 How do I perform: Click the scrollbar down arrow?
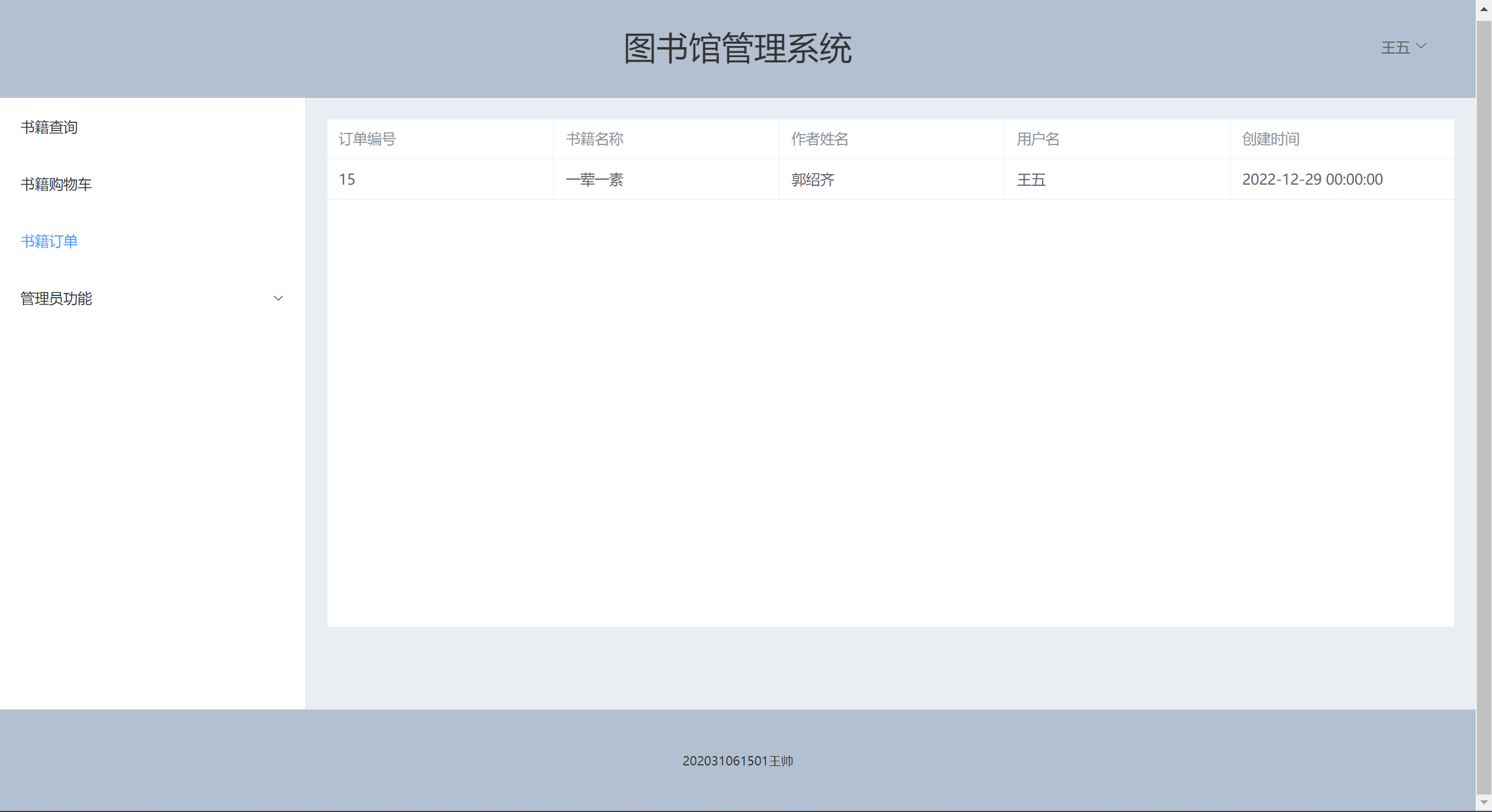(x=1484, y=803)
